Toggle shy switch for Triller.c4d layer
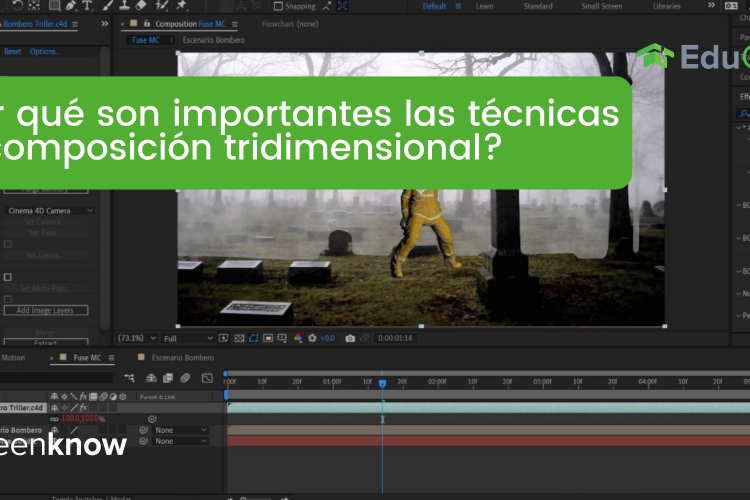Screen dimensions: 750x500 click(55, 408)
